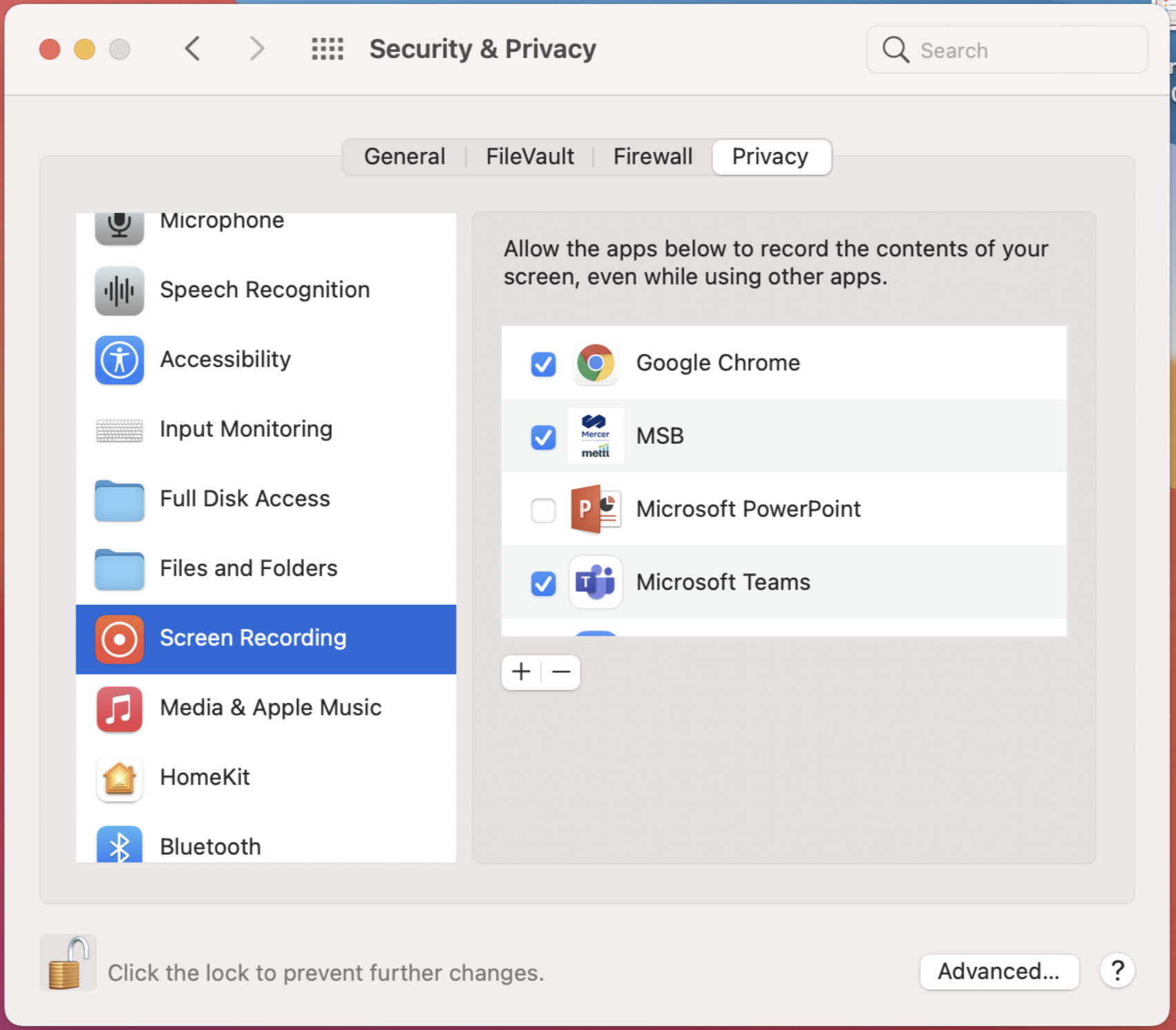Open the help question mark button
Viewport: 1176px width, 1030px height.
1117,971
